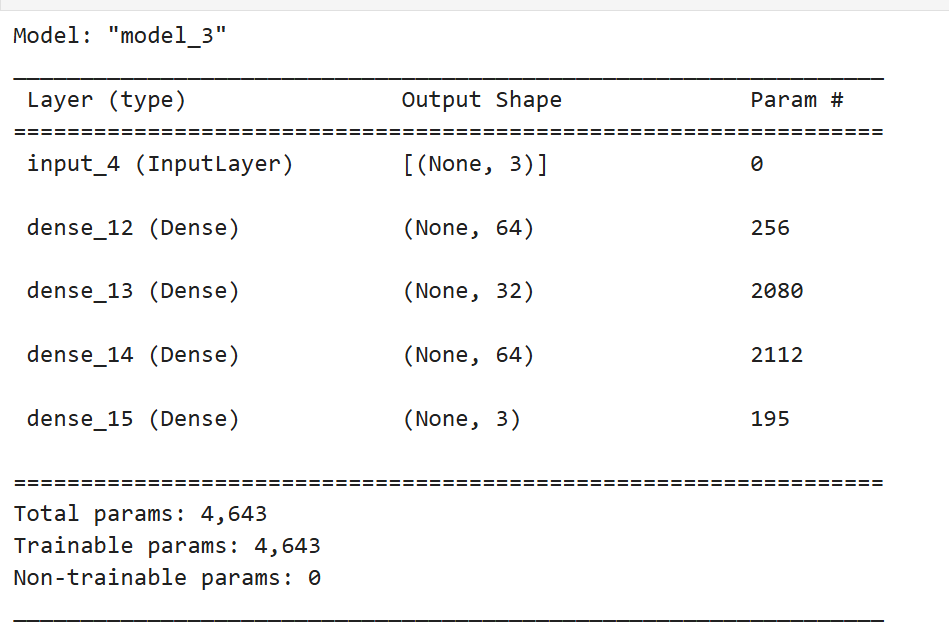Screen dimensions: 949x638
Task: Click the "Layer (type)" column header
Action: 106,100
